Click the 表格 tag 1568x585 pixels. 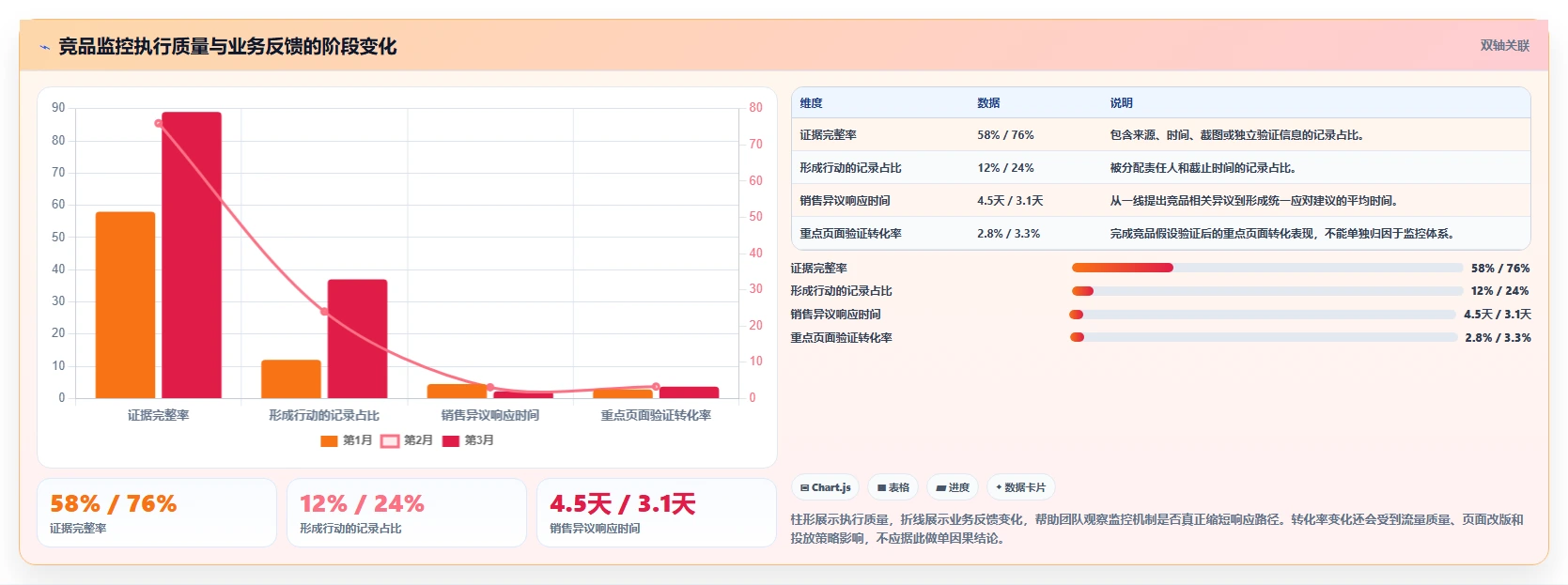[x=893, y=487]
